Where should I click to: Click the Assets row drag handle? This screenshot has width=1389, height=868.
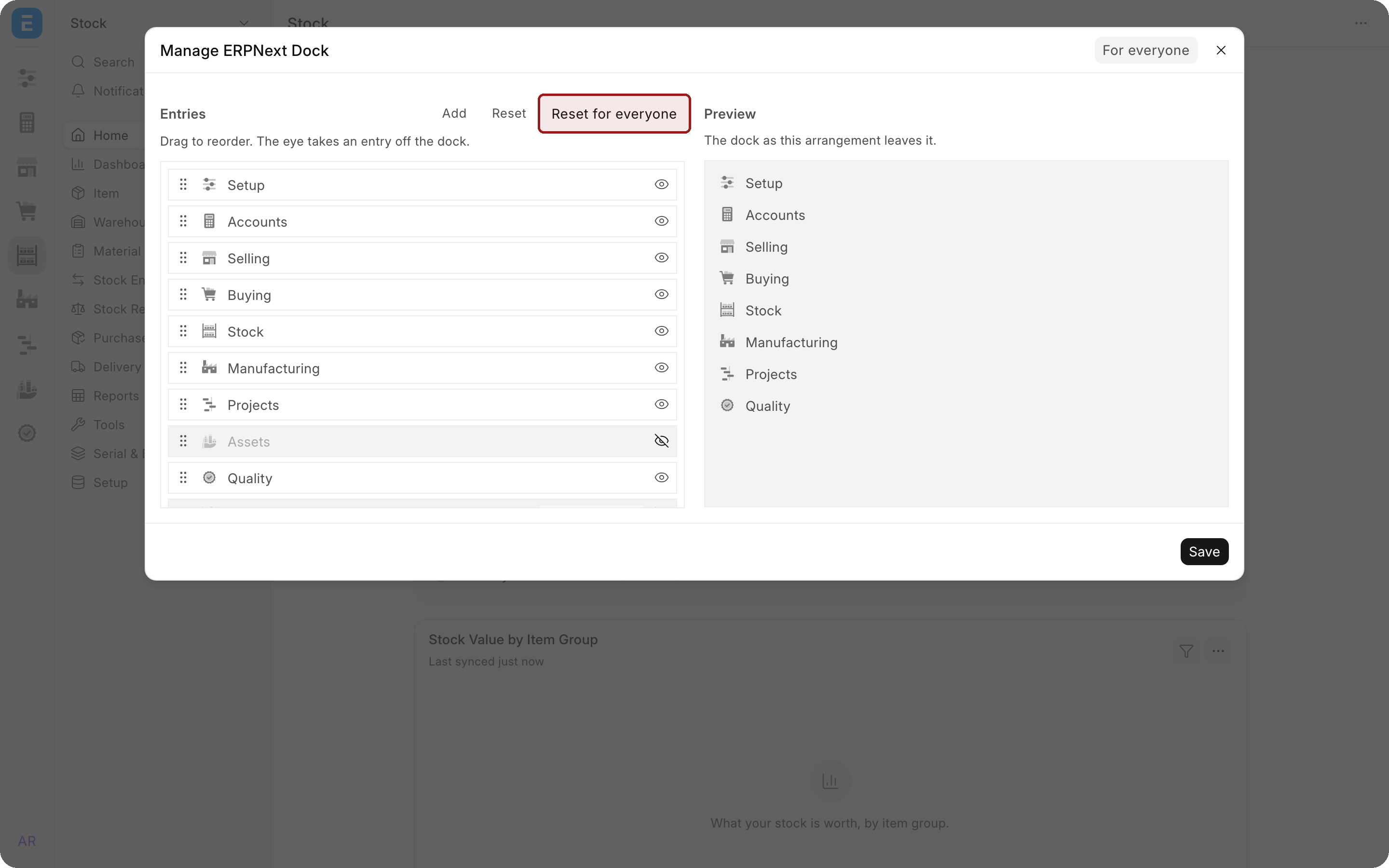point(183,441)
